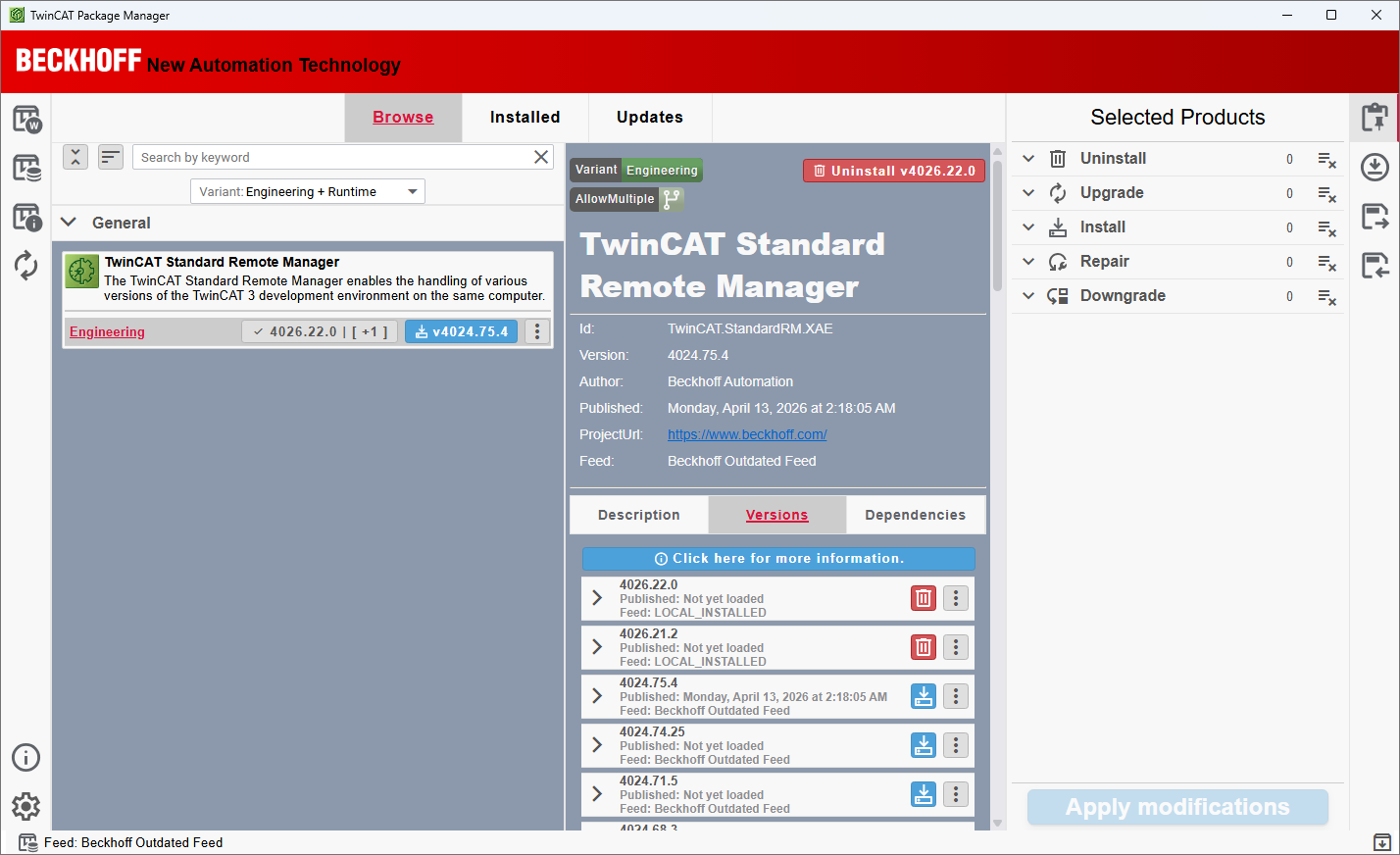This screenshot has width=1400, height=855.
Task: Open the information circle icon at bottom left
Action: click(x=26, y=757)
